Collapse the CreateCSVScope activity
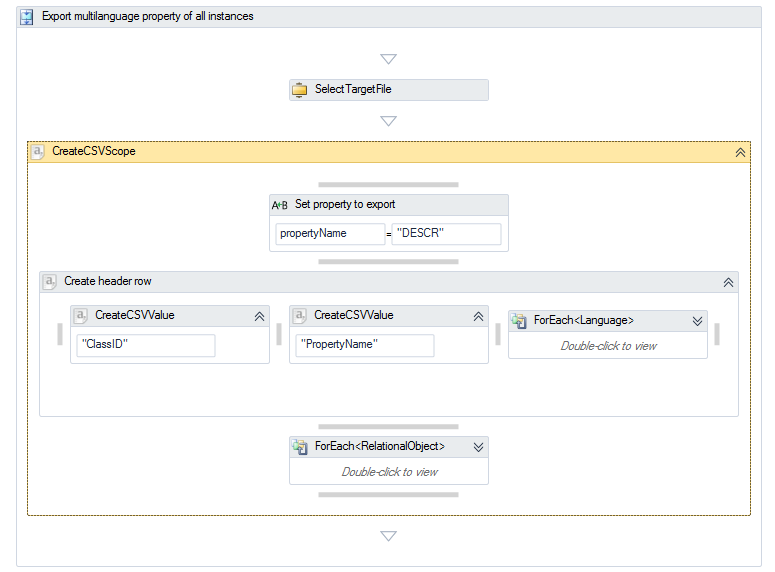 pyautogui.click(x=740, y=152)
